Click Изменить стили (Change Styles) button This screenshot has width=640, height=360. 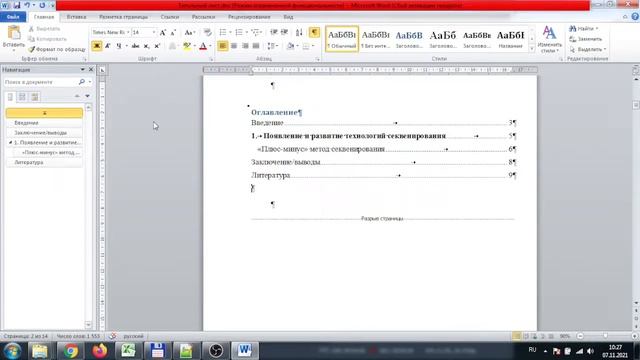549,40
